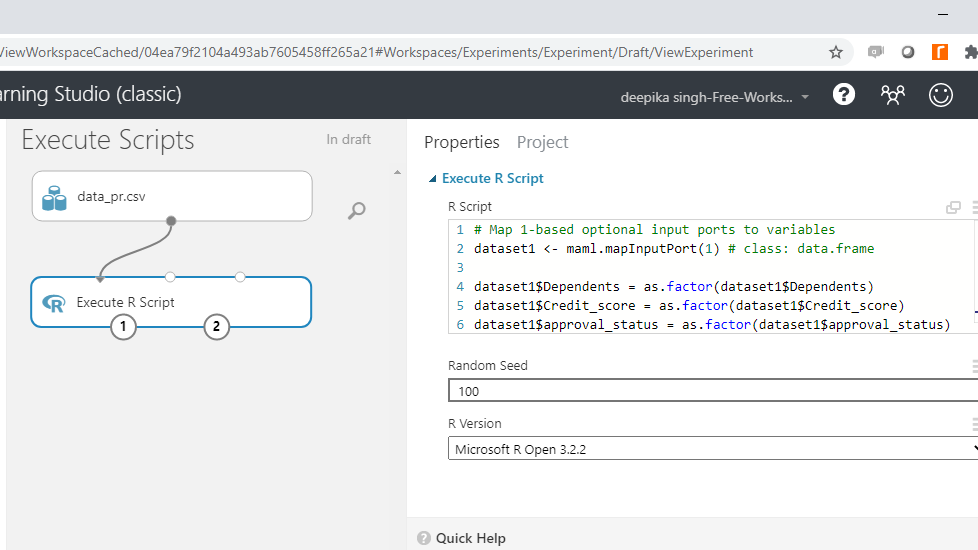Switch to the Project tab

click(x=542, y=142)
